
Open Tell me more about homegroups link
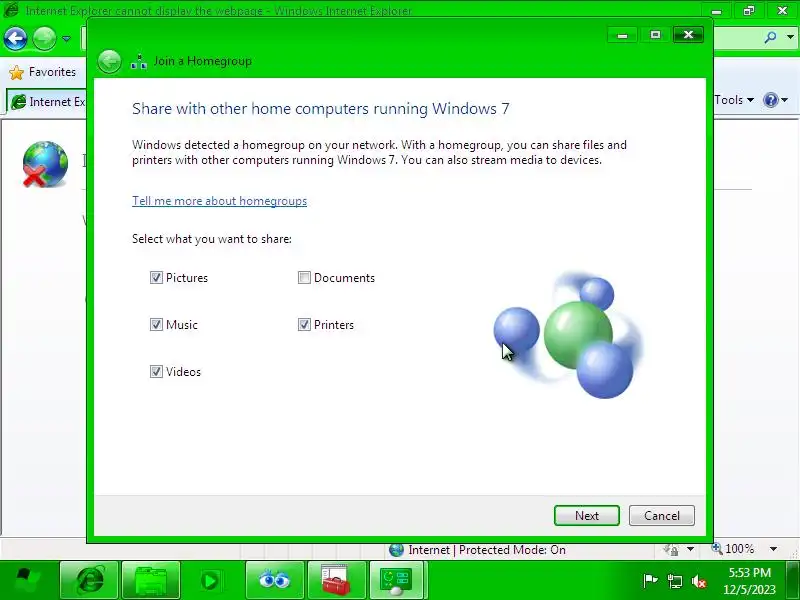(x=219, y=201)
